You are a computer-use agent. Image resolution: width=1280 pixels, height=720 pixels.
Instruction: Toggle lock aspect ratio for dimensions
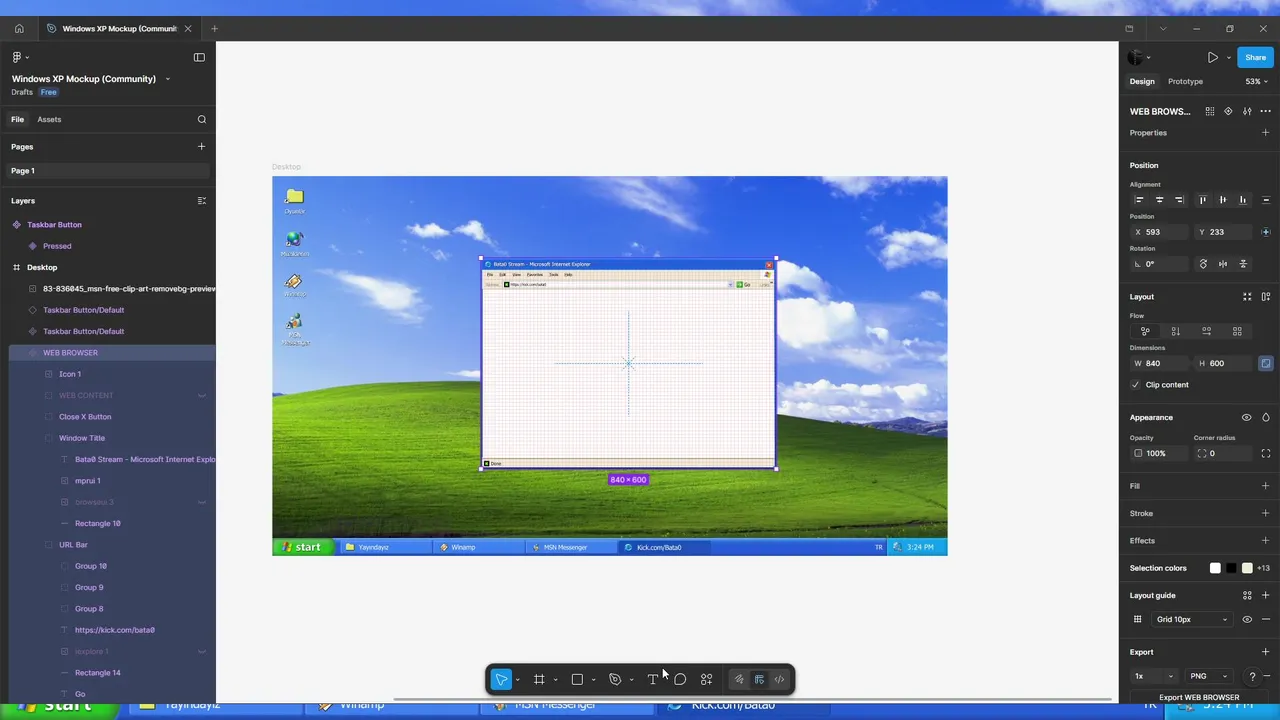click(1266, 363)
